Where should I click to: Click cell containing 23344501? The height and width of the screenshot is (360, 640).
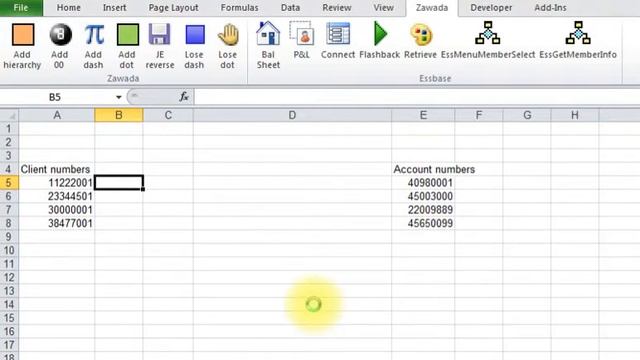click(57, 196)
